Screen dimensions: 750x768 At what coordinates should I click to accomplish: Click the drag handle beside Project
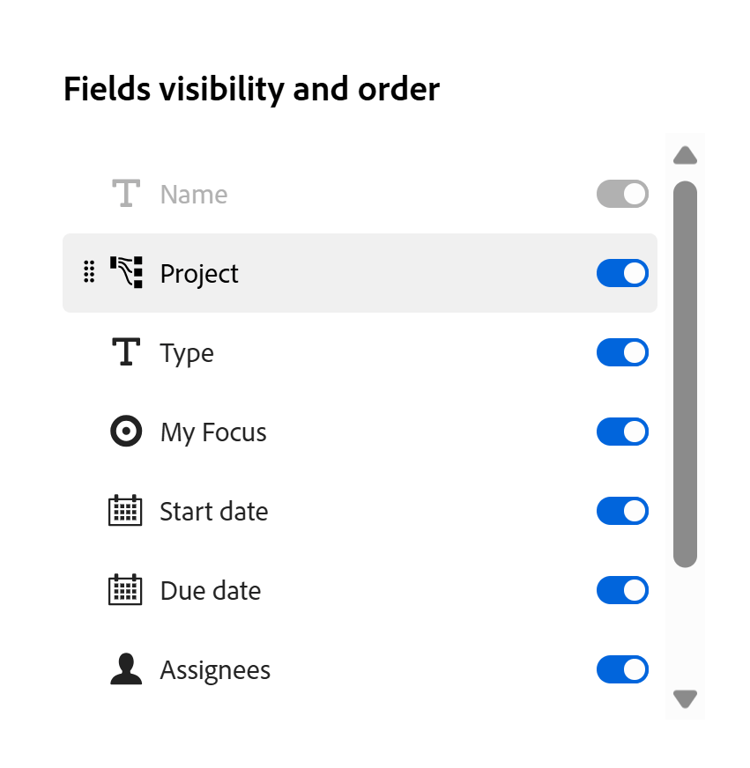point(89,273)
